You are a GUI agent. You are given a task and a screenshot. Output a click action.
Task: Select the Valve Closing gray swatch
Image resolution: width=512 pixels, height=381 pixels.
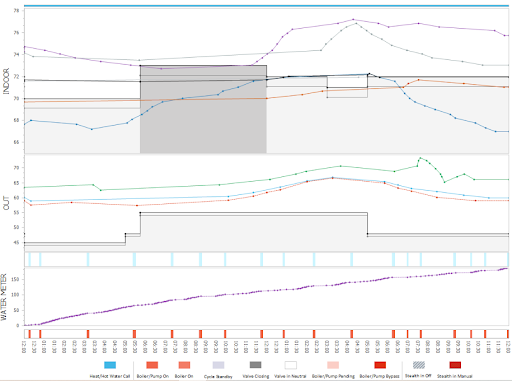(256, 365)
